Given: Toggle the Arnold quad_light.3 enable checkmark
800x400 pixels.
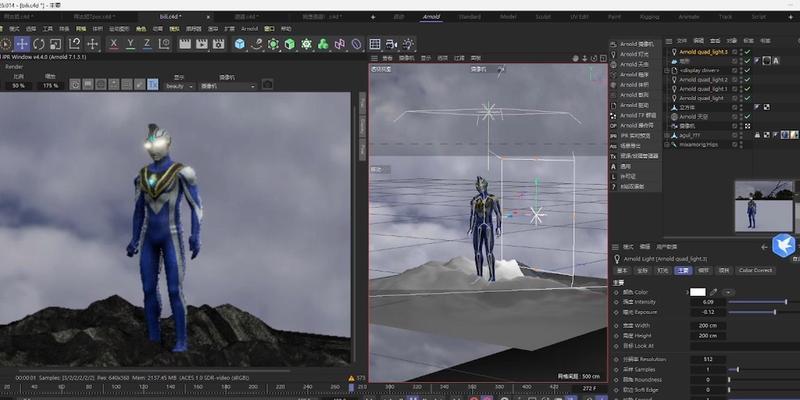Looking at the screenshot, I should (747, 52).
